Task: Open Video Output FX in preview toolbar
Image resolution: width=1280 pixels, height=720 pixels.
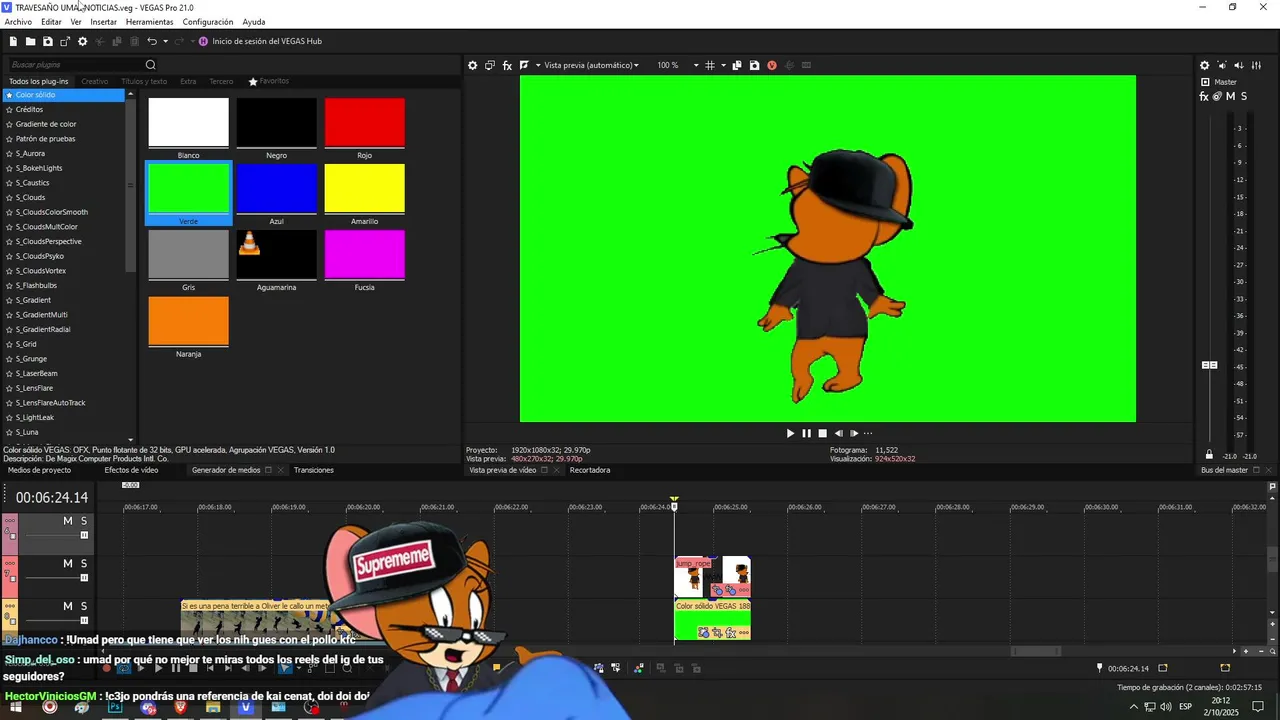Action: click(x=507, y=65)
